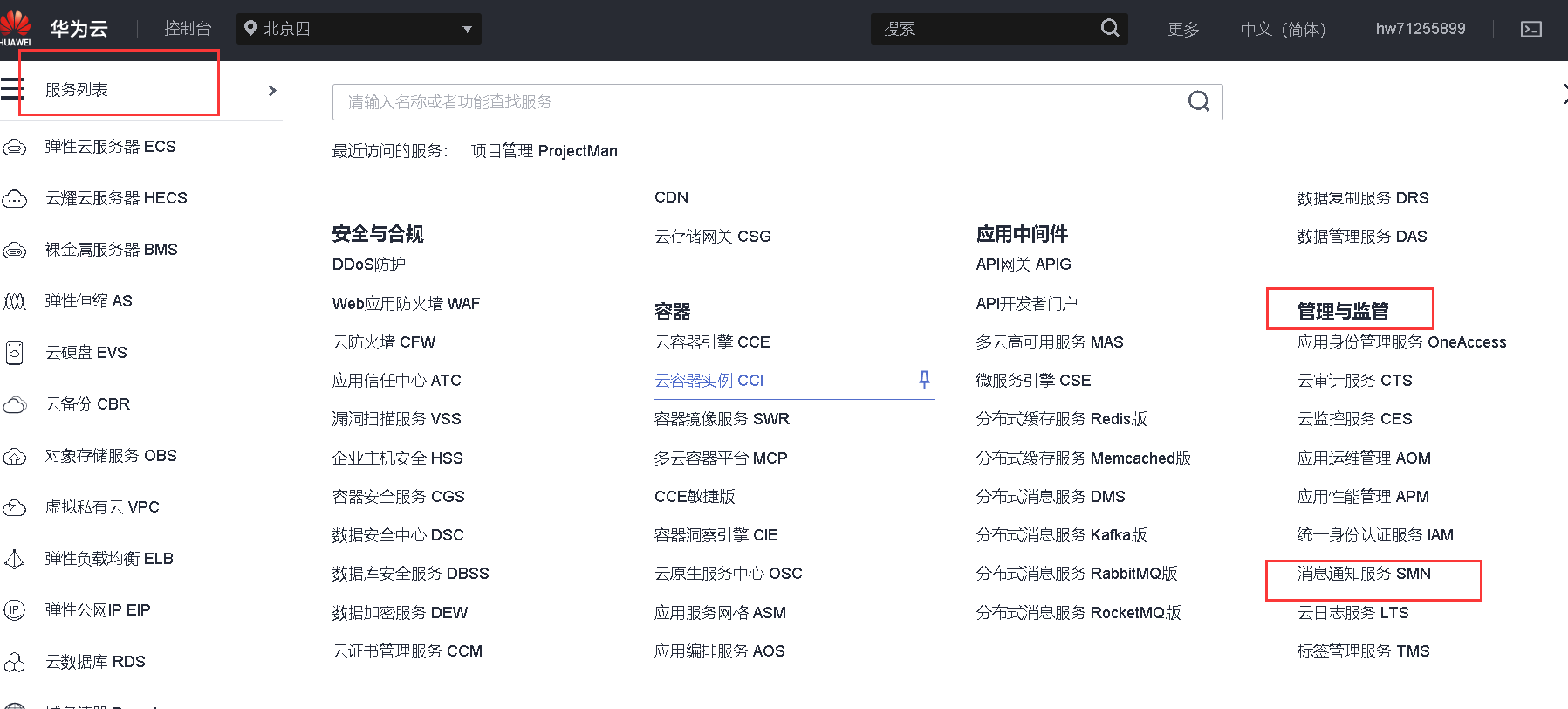Click the service search magnifier icon
Screen dimensions: 1568x709
[1199, 101]
